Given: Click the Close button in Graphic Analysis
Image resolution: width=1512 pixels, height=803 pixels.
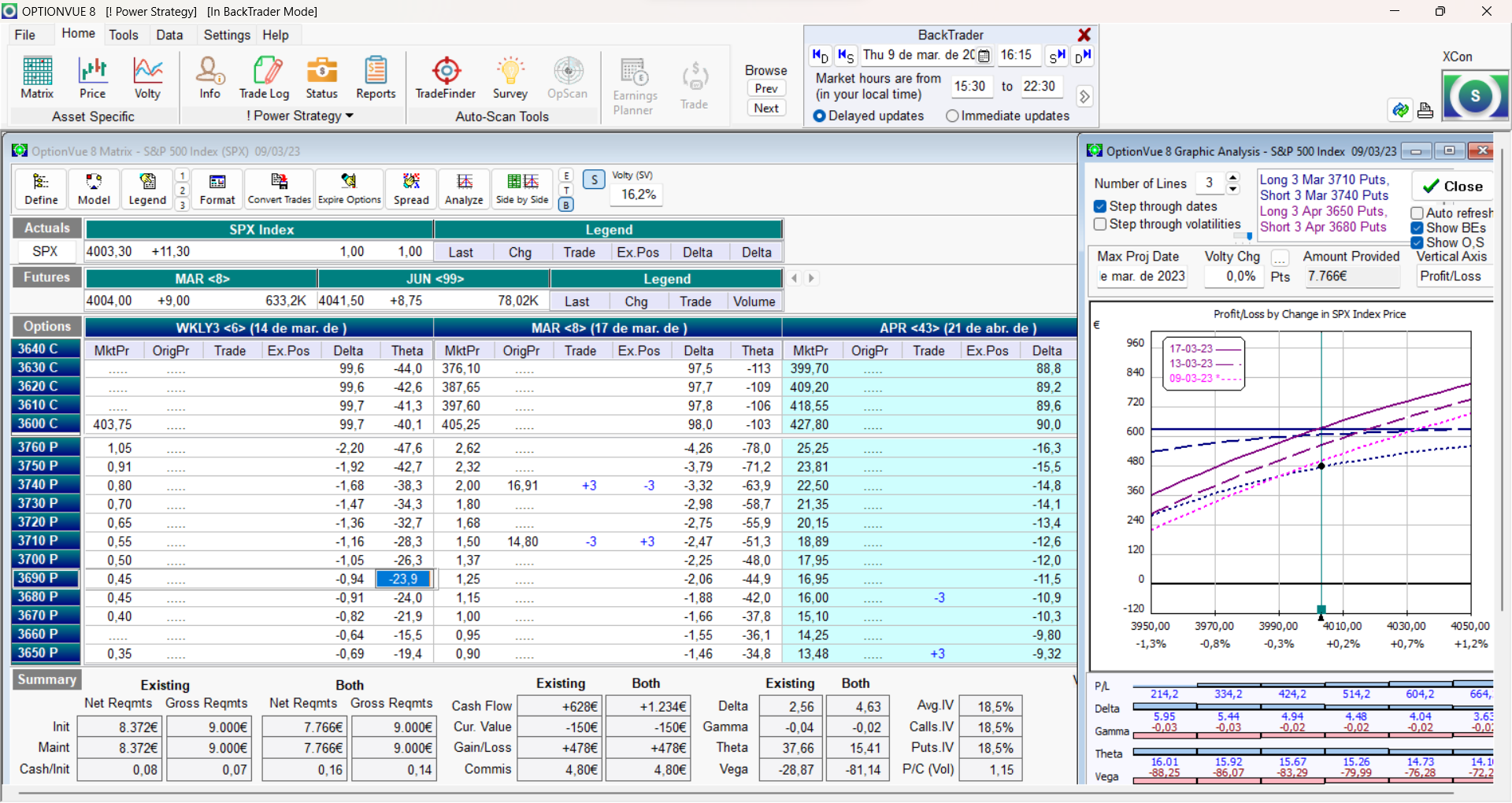Looking at the screenshot, I should point(1452,187).
